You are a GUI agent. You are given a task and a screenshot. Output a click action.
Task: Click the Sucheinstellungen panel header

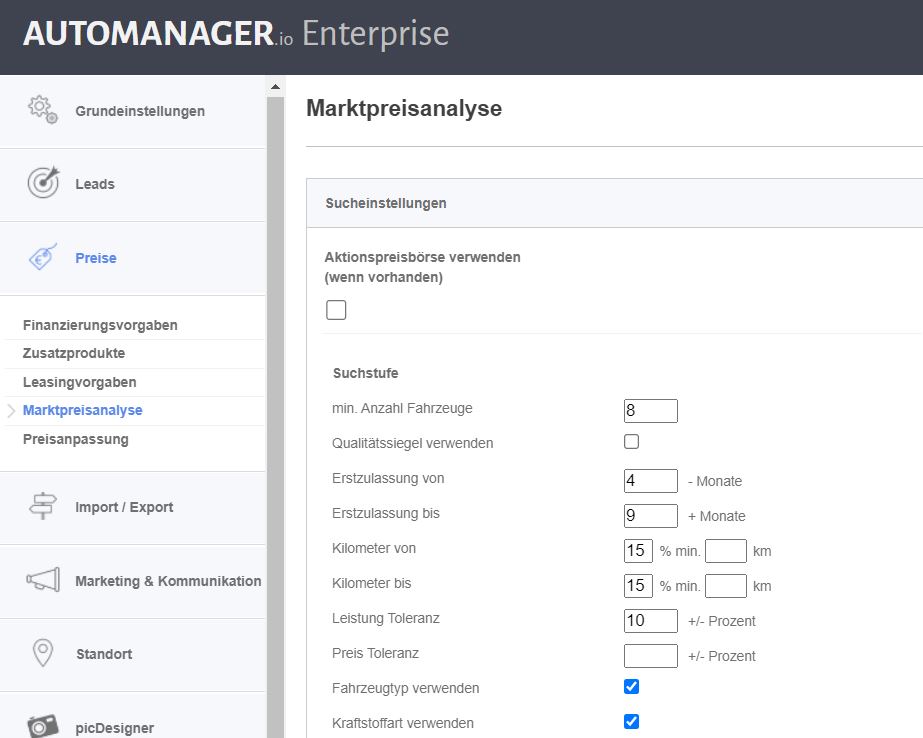click(x=615, y=203)
